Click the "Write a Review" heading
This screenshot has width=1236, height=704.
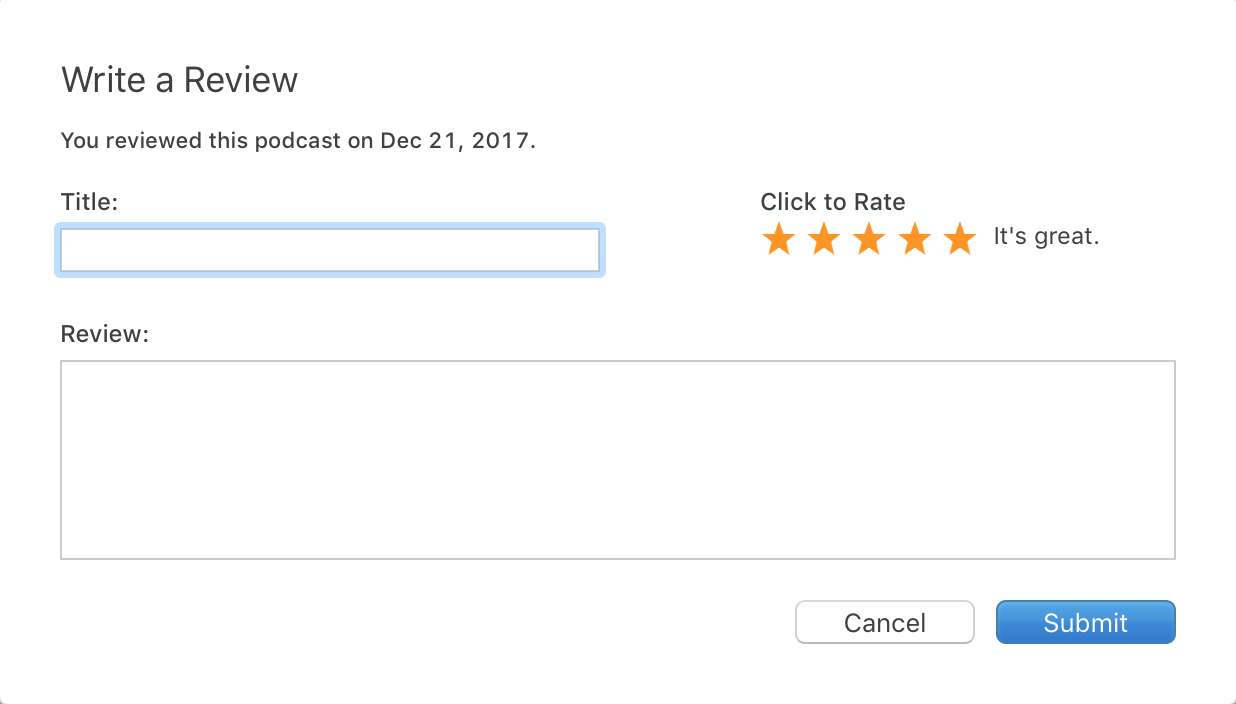(x=180, y=80)
